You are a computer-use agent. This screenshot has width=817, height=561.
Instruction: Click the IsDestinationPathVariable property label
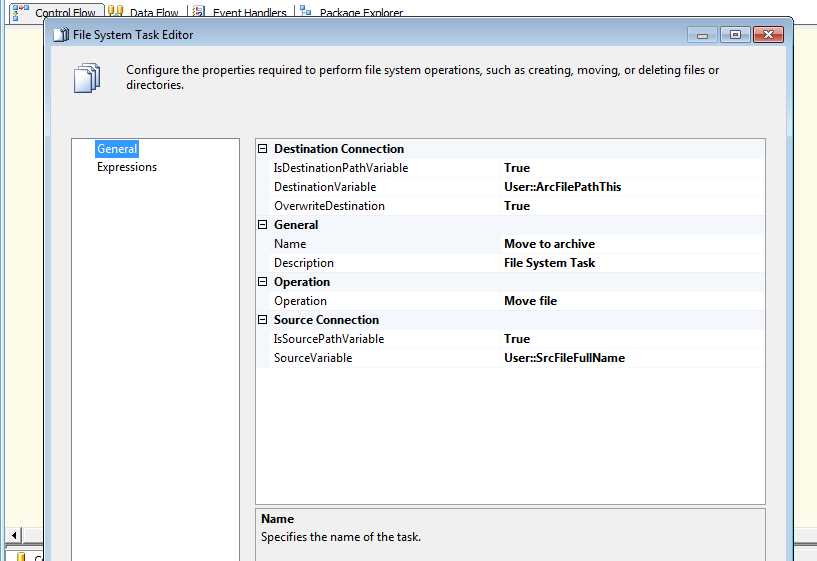pos(341,168)
